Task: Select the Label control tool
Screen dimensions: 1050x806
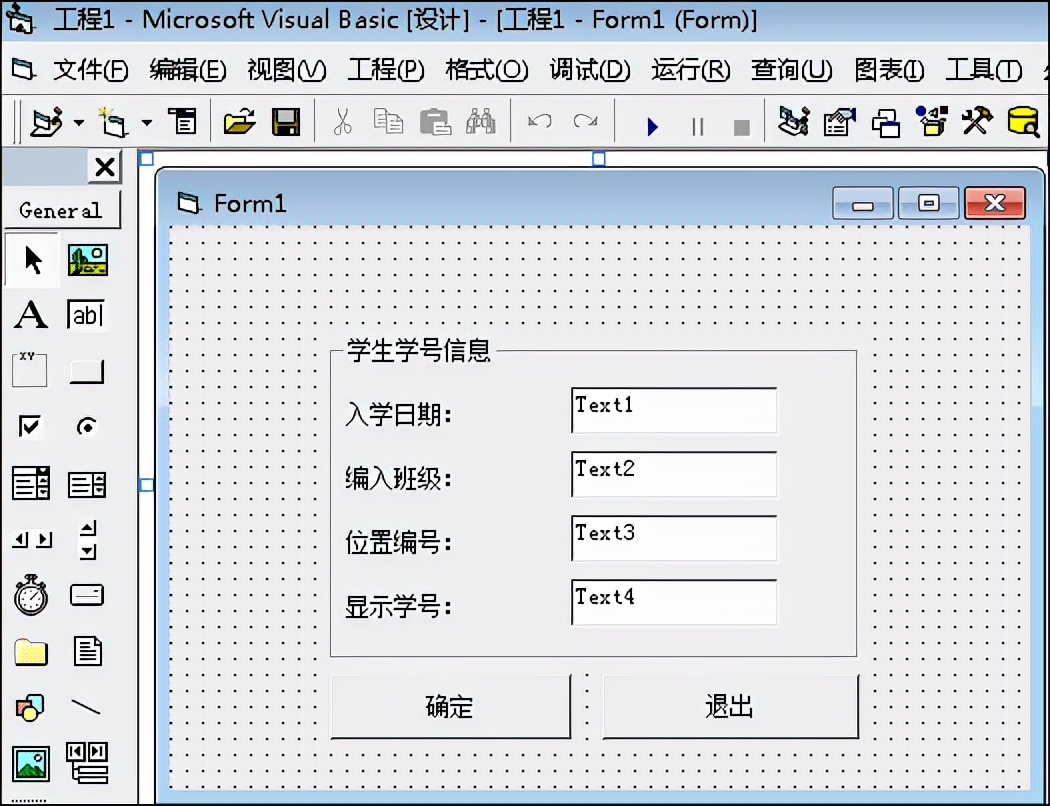Action: [x=30, y=315]
